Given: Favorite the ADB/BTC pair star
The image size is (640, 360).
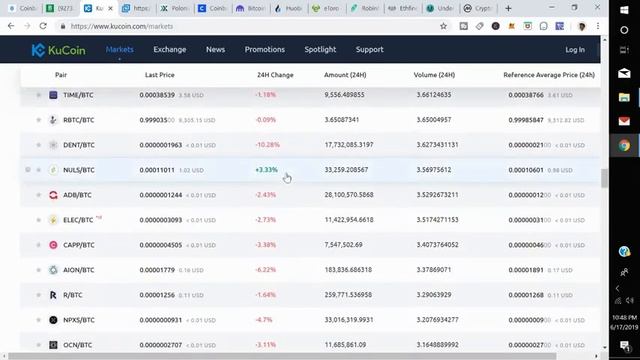Looking at the screenshot, I should [x=38, y=195].
